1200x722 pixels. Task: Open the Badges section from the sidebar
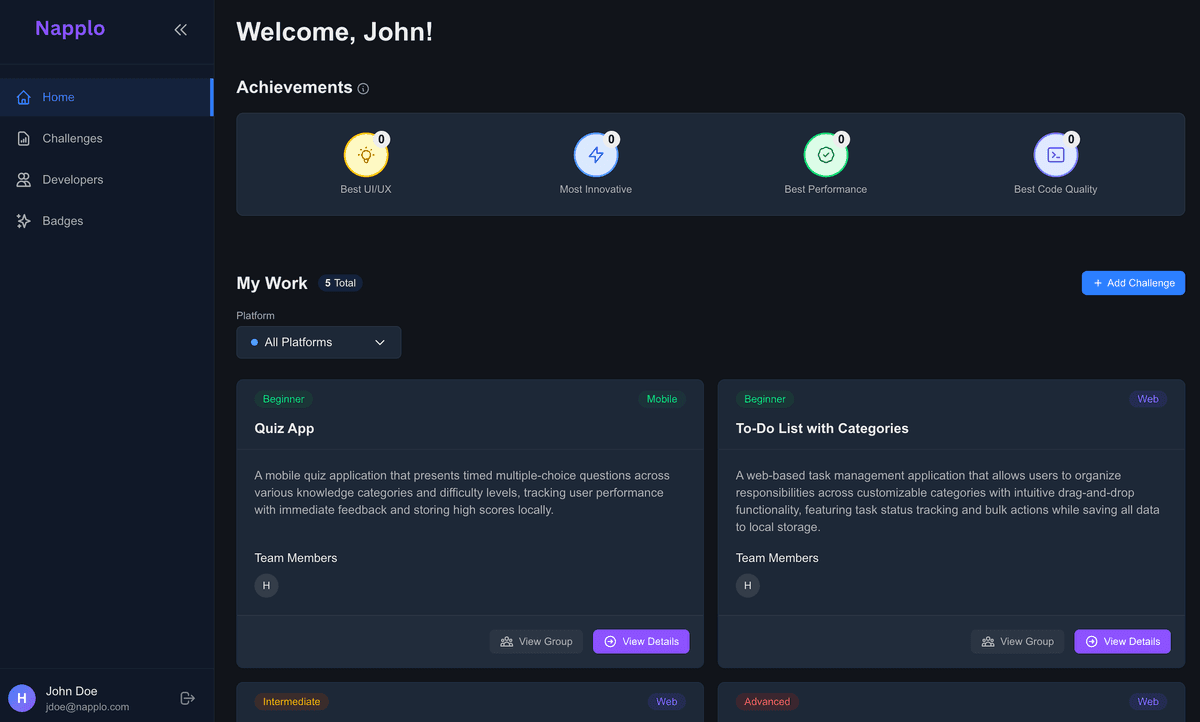pyautogui.click(x=64, y=220)
